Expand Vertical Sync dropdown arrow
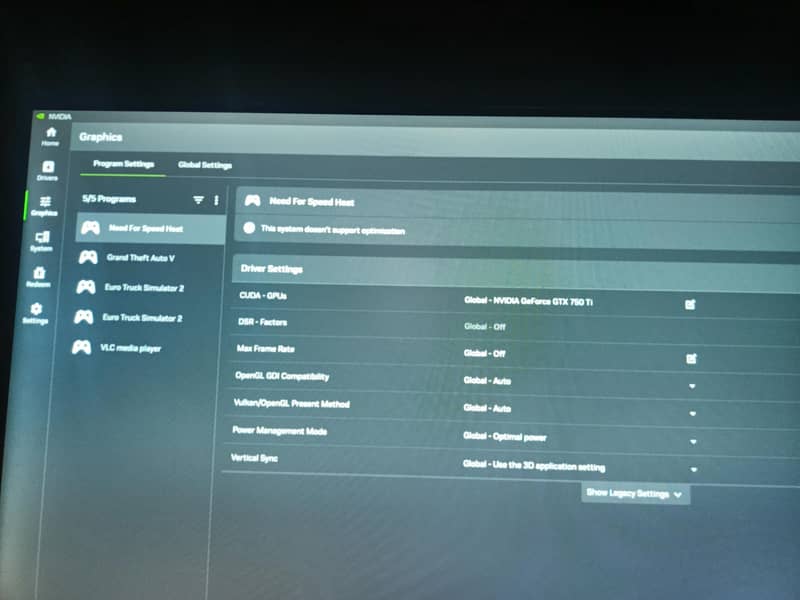Screen dimensions: 800x600 (x=694, y=469)
